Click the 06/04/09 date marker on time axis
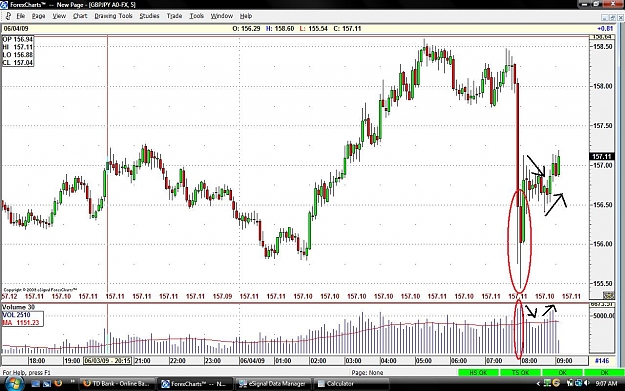Image resolution: width=625 pixels, height=391 pixels. [252, 361]
